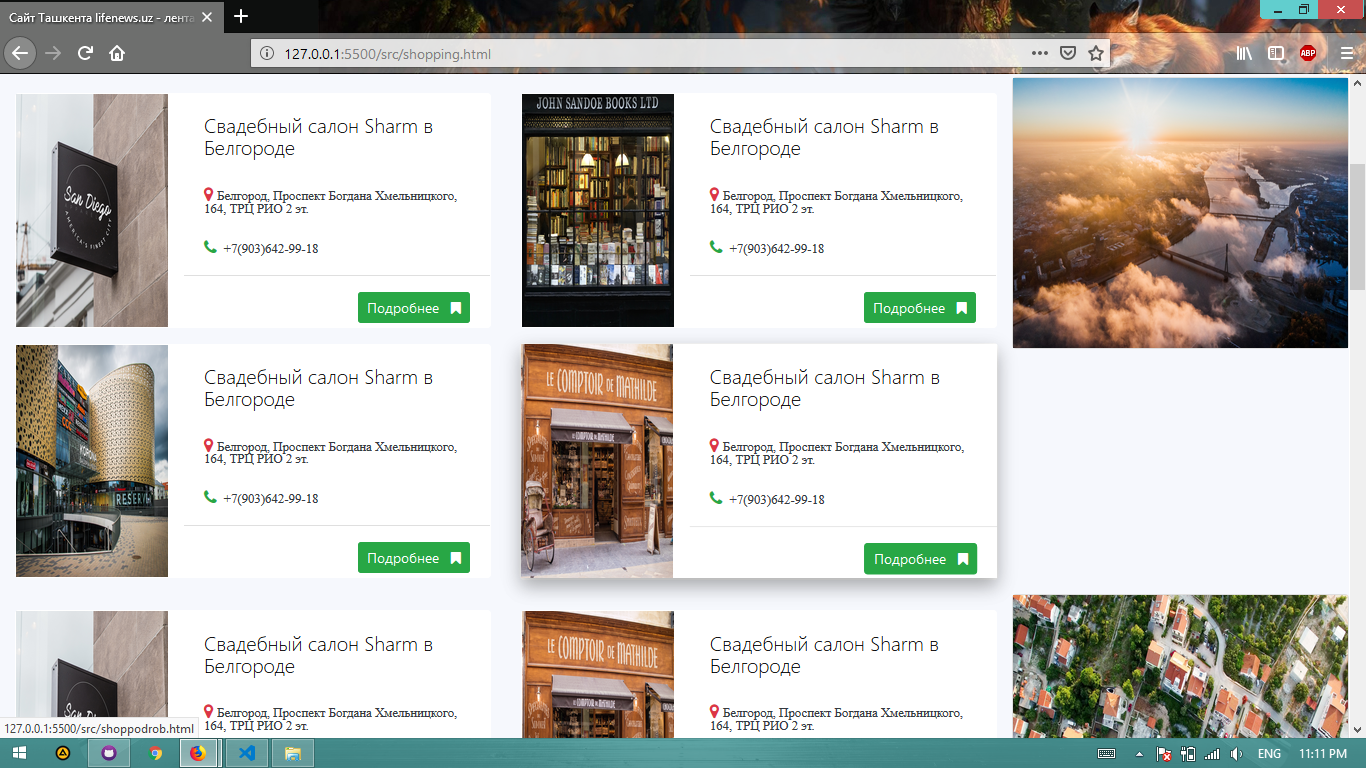Show site information icon in address bar

click(x=267, y=54)
